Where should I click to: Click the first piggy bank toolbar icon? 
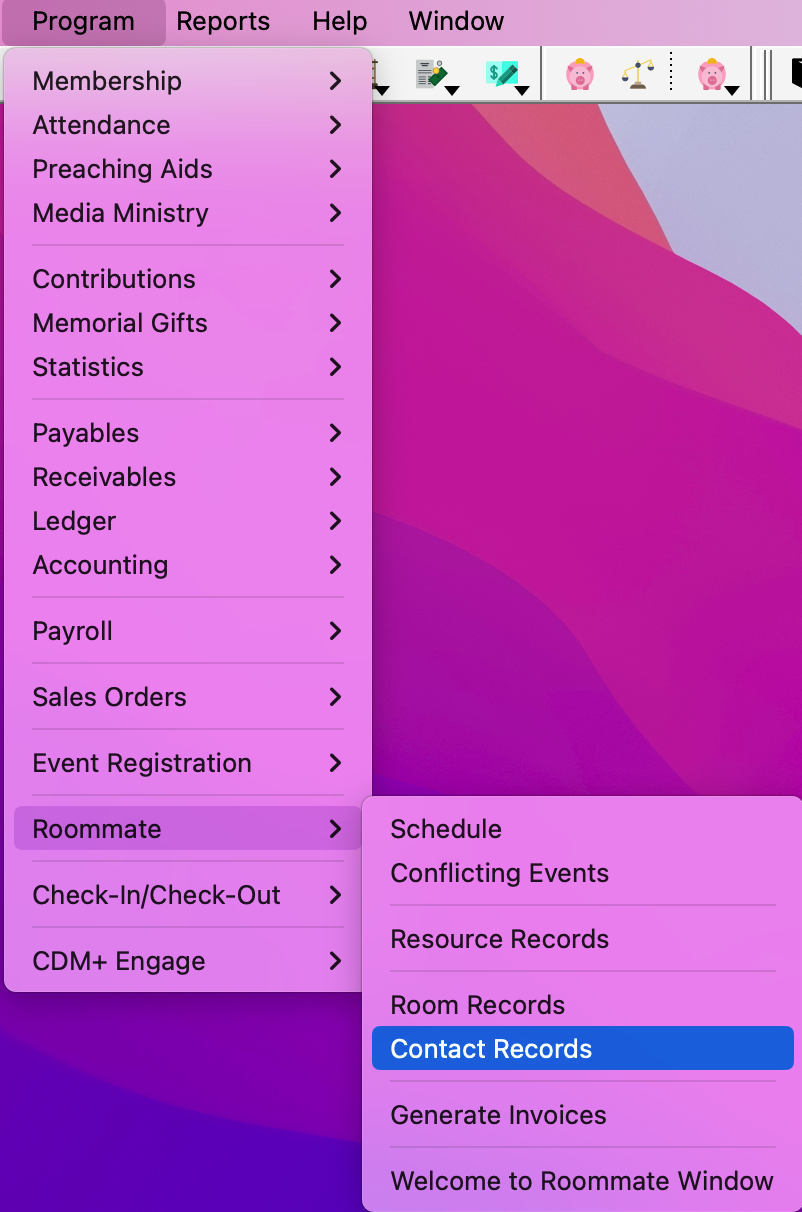[x=579, y=74]
